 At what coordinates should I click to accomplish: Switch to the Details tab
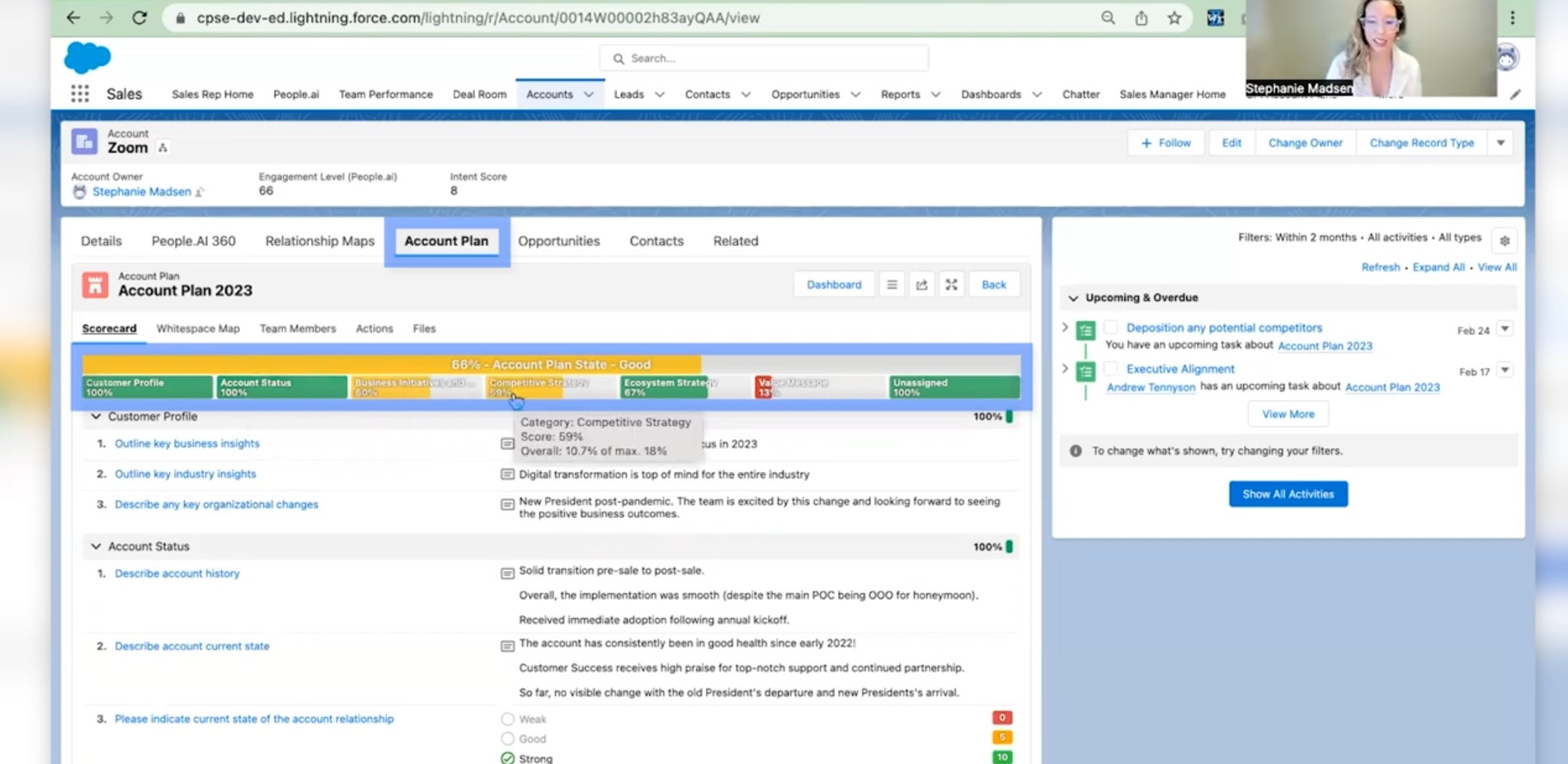click(101, 241)
